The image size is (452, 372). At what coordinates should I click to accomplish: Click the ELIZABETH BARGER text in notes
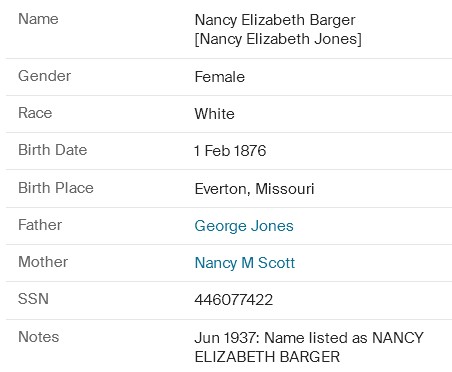coord(267,357)
